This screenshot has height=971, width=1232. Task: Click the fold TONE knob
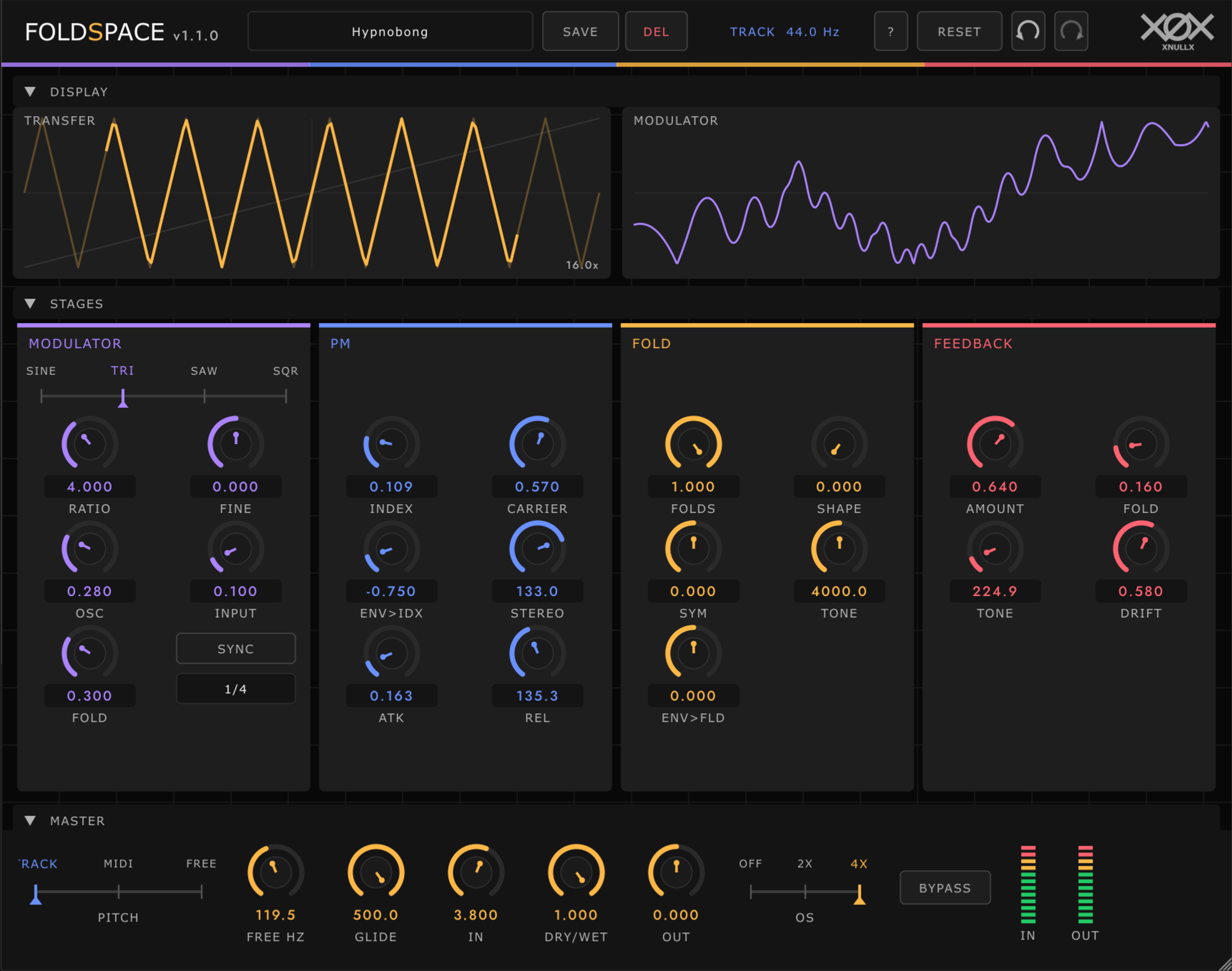pos(839,549)
